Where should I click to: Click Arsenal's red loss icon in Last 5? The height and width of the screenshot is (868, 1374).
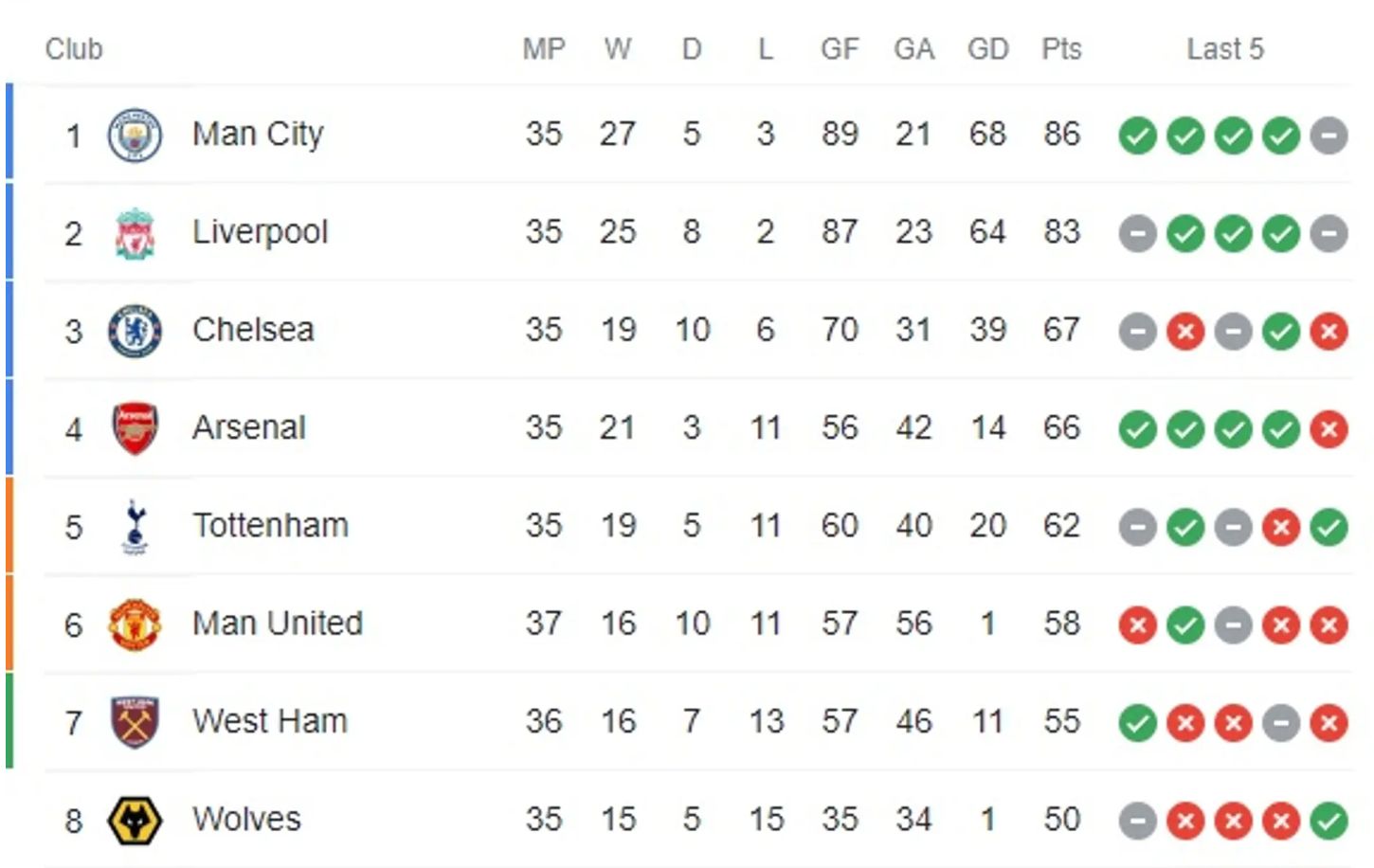click(x=1329, y=429)
